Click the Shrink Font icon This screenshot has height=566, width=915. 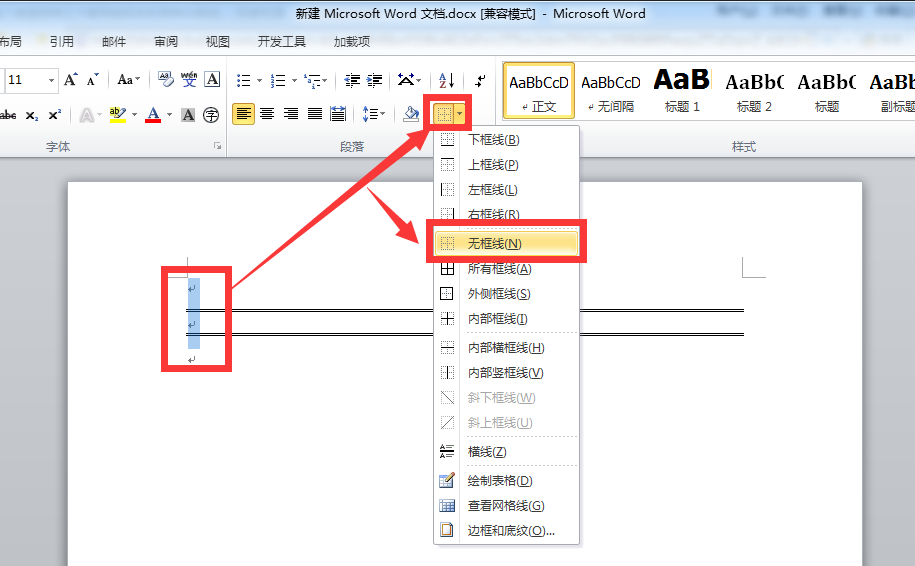(x=93, y=79)
